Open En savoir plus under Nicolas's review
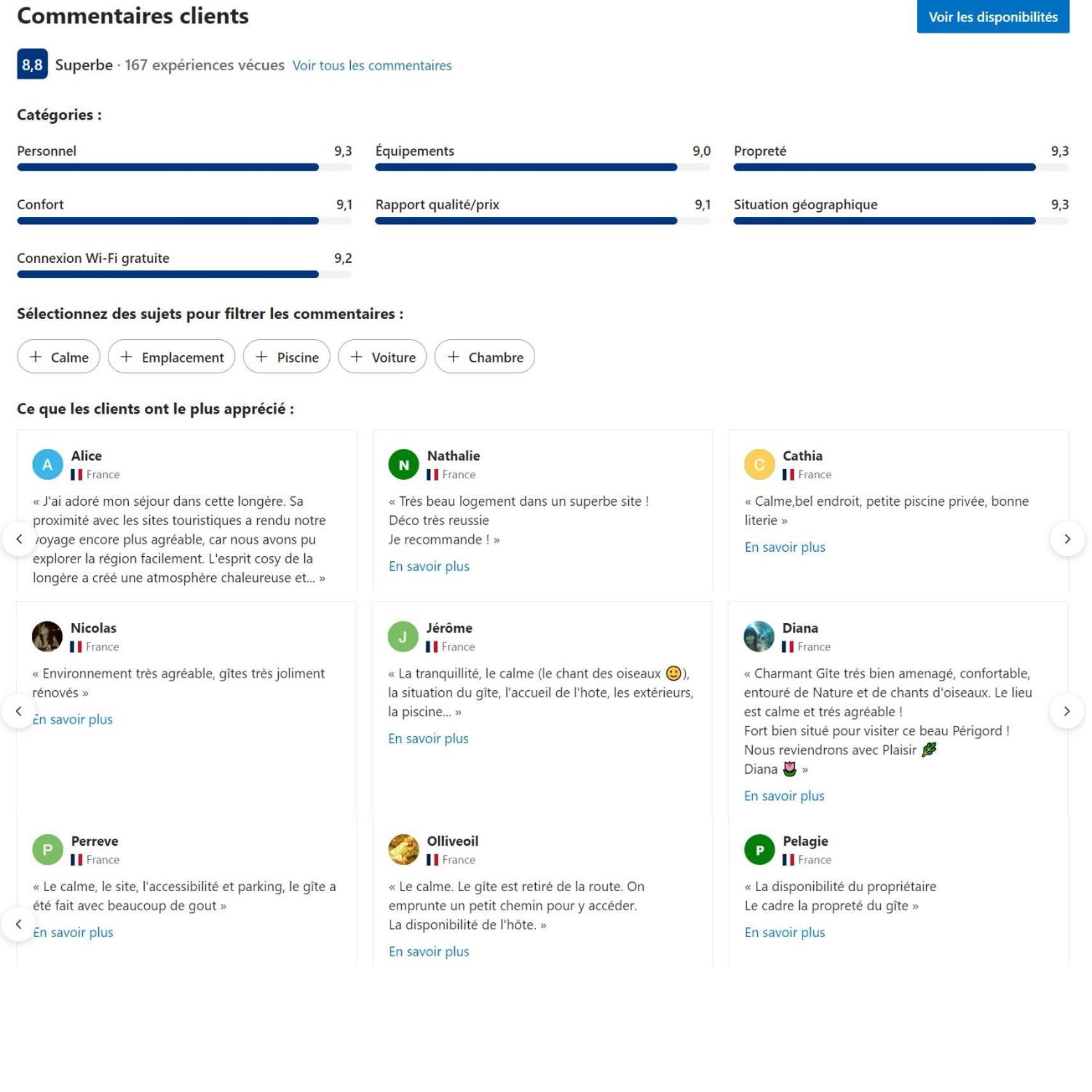This screenshot has width=1092, height=1092. (72, 719)
